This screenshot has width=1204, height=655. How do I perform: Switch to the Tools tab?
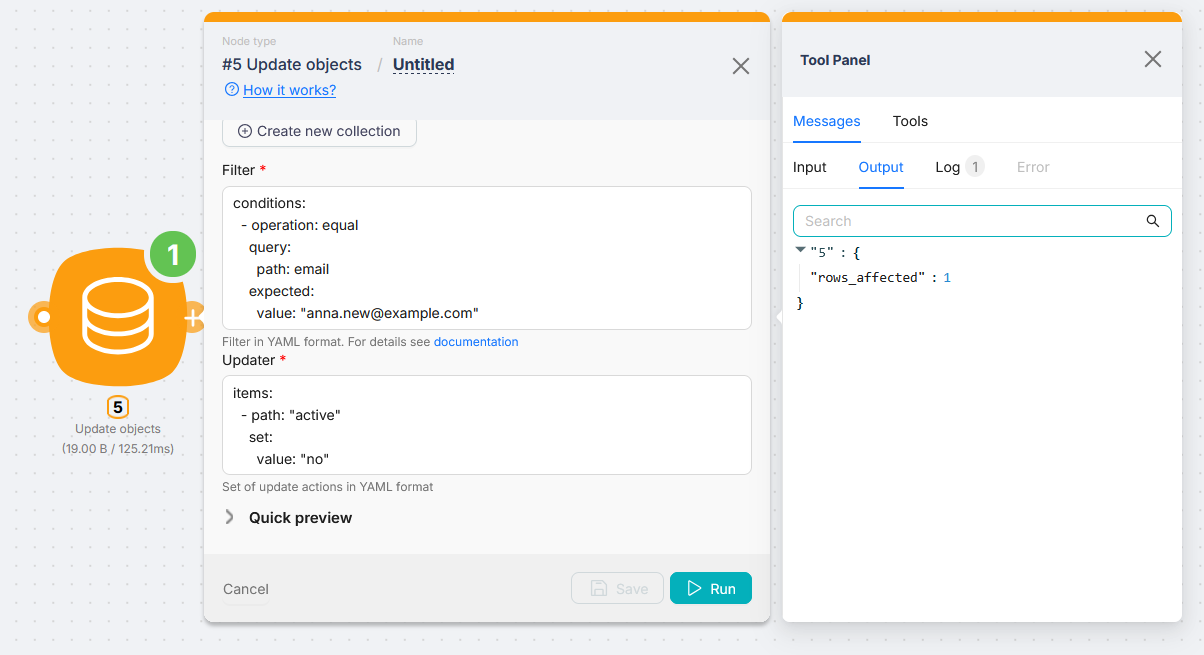[910, 121]
